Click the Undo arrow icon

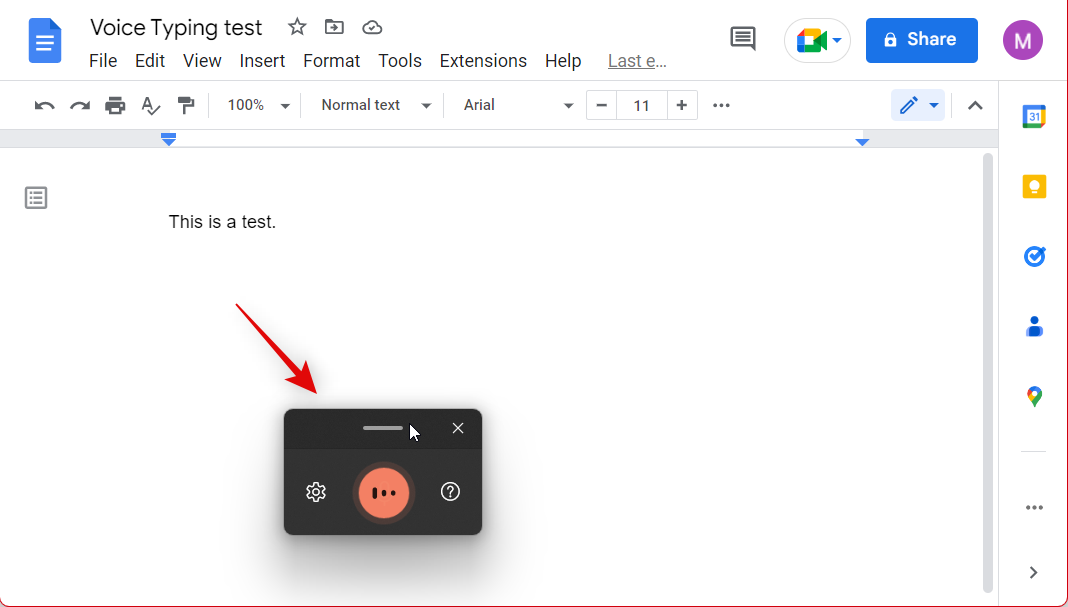point(44,105)
